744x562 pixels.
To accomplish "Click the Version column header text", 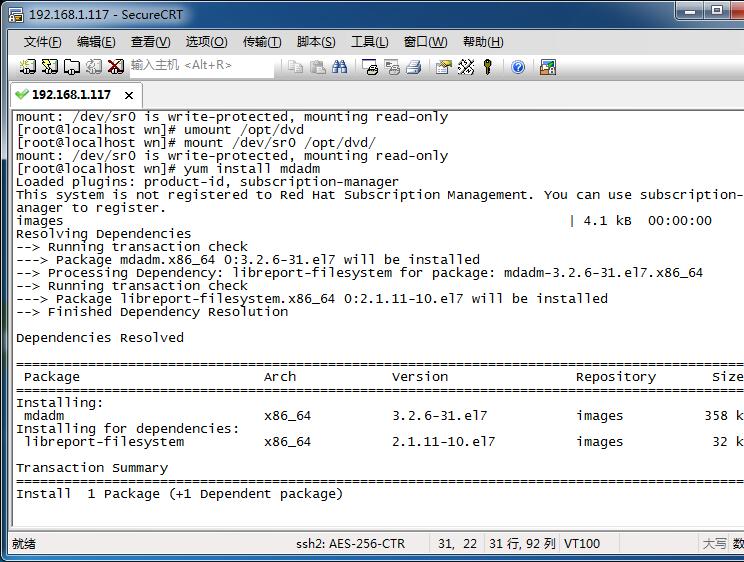I will tap(420, 377).
